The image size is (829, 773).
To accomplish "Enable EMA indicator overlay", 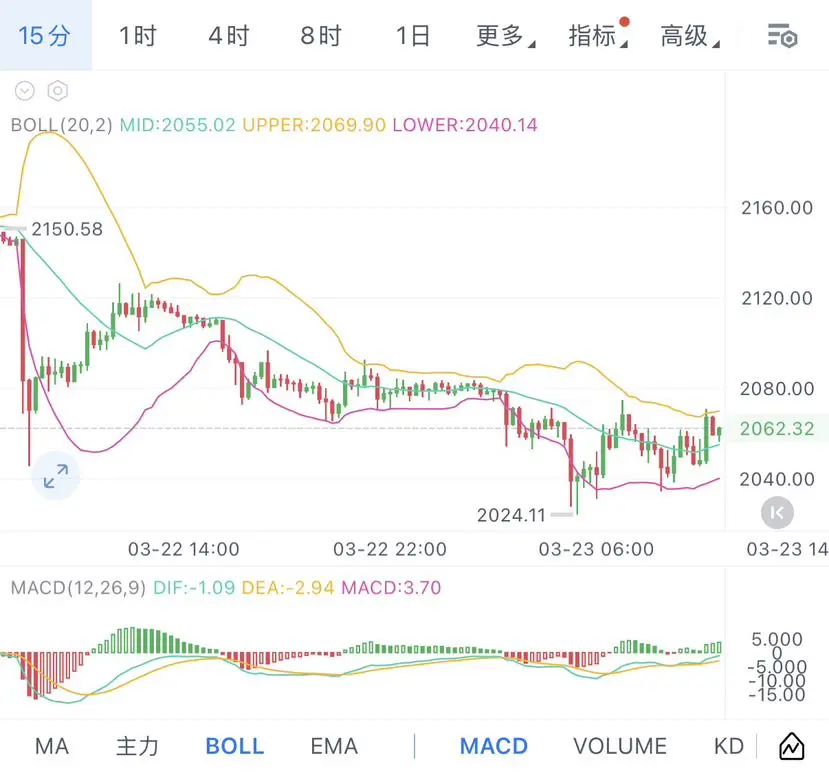I will (x=334, y=746).
